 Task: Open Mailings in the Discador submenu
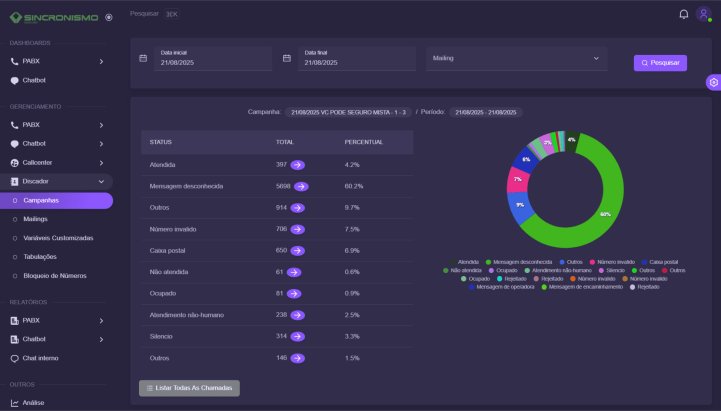(x=36, y=218)
